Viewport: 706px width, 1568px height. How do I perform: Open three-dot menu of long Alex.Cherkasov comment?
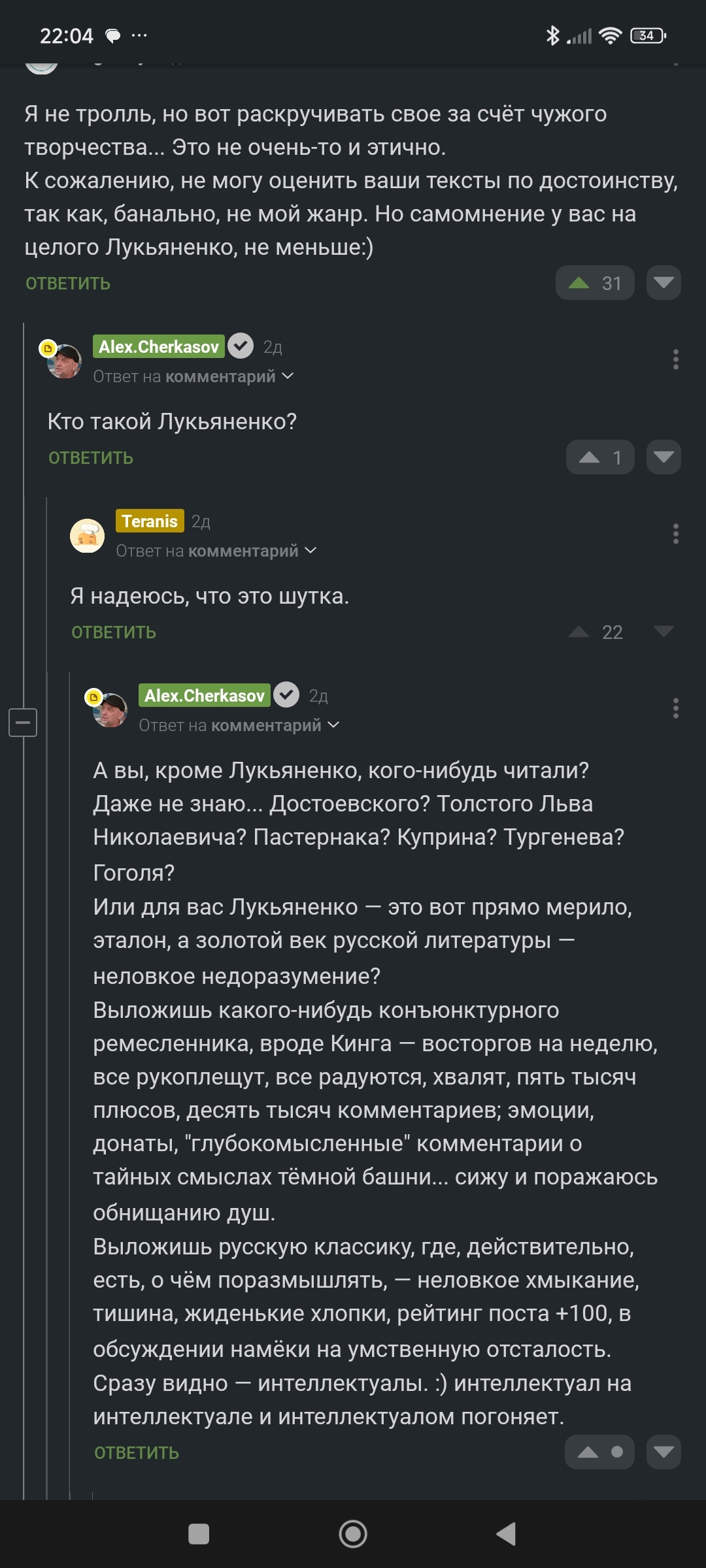point(675,708)
